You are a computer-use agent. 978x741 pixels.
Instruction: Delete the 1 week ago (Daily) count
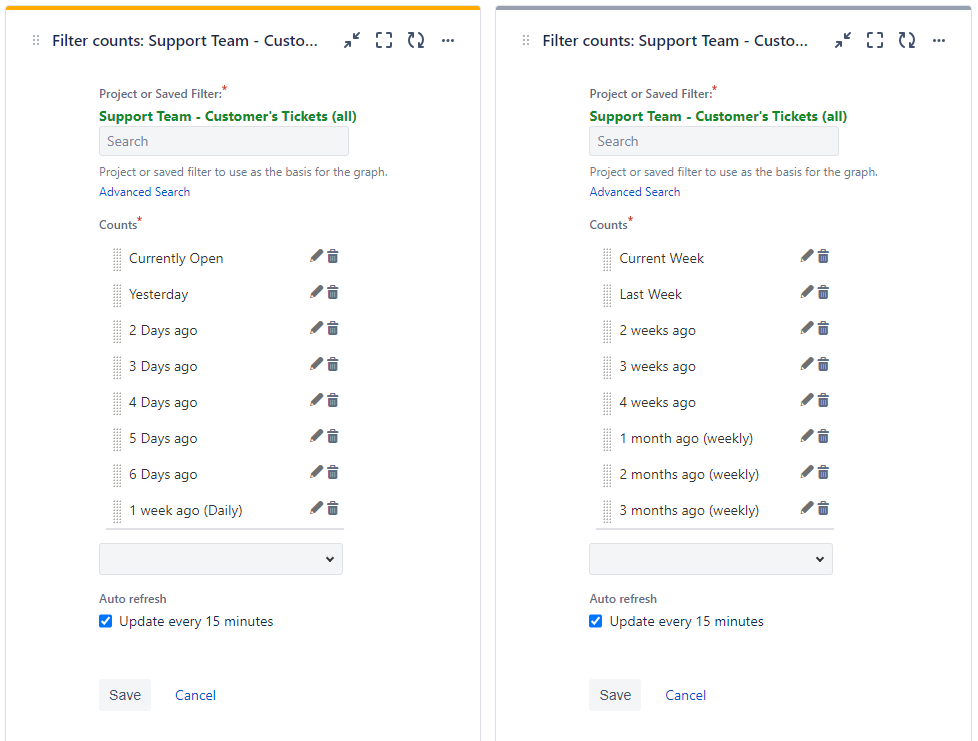tap(333, 508)
